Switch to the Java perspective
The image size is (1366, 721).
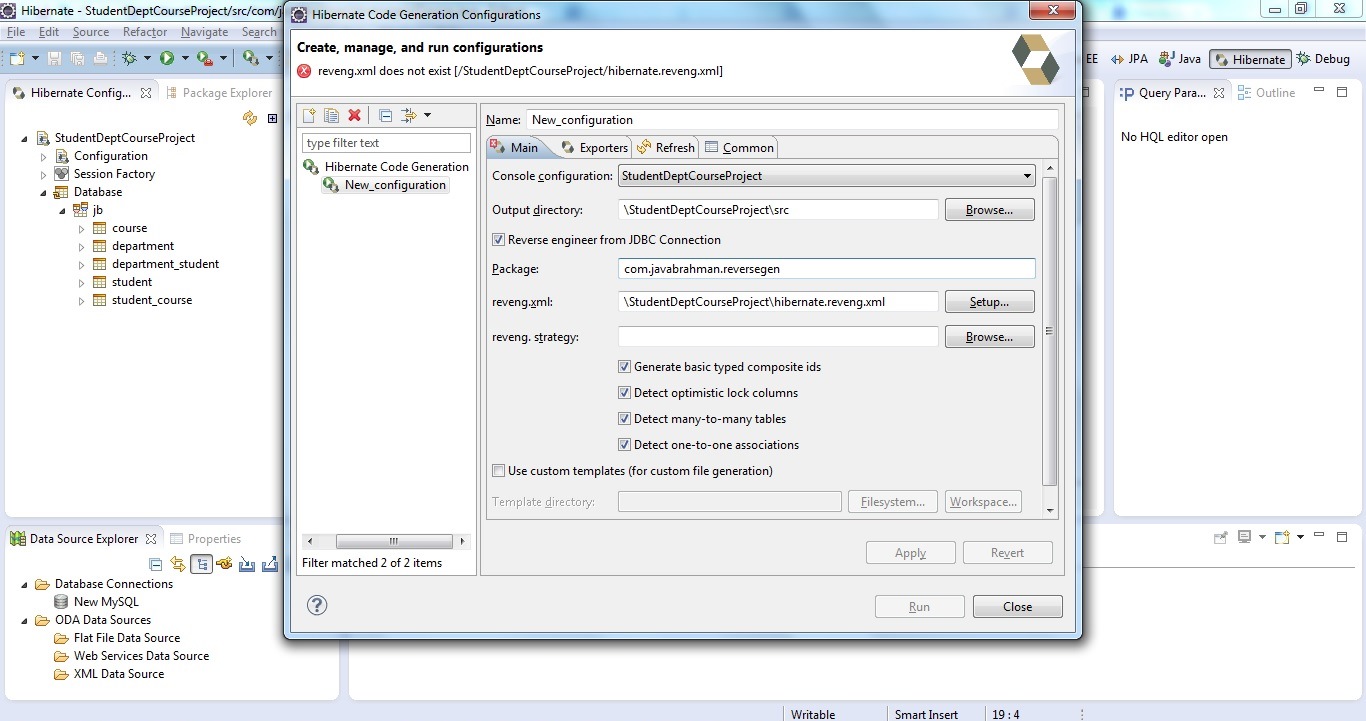pos(1181,59)
